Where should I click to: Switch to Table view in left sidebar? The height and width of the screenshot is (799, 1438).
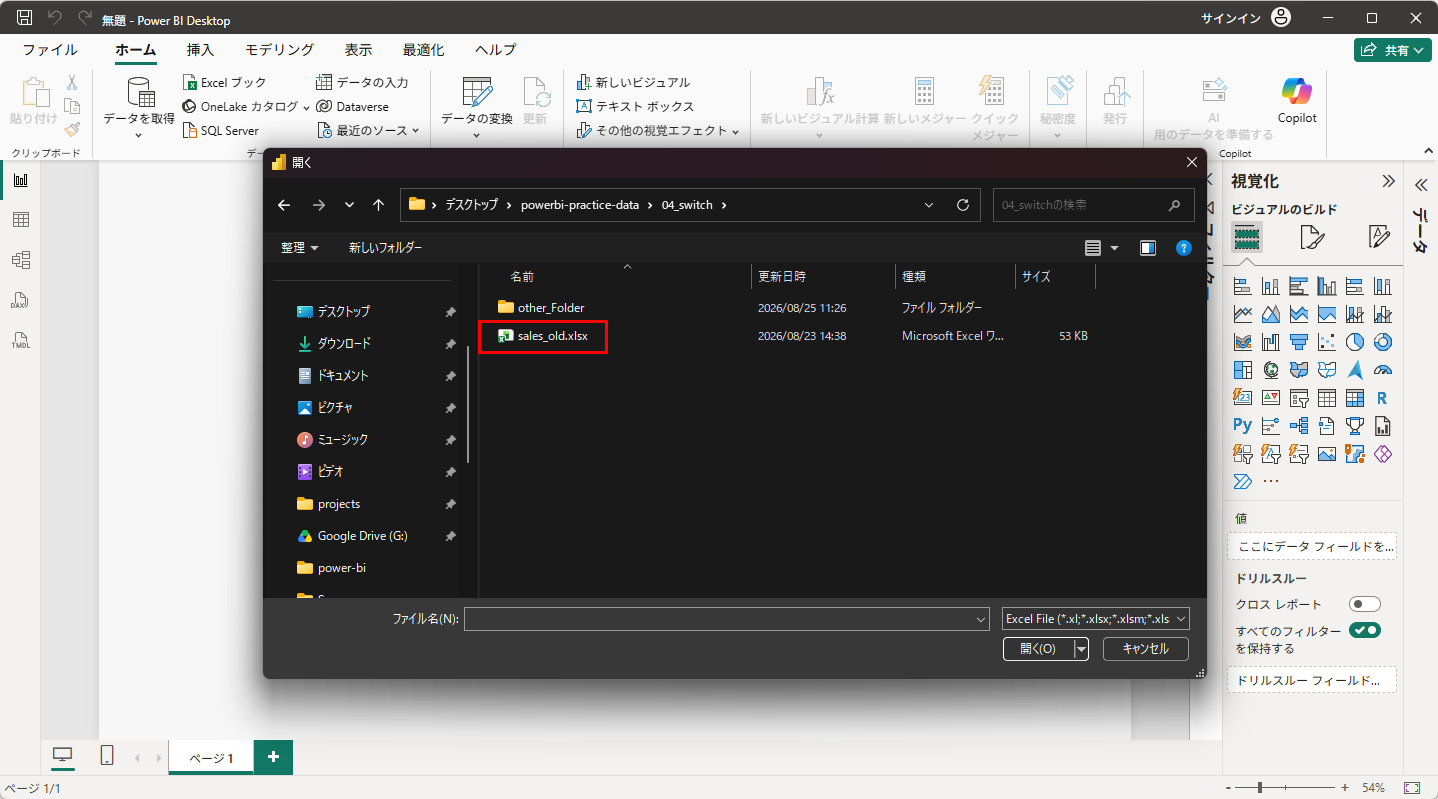tap(20, 220)
